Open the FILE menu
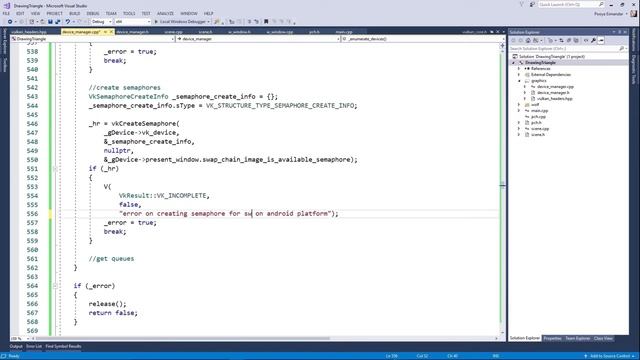Viewport: 640px width, 360px height. tap(6, 13)
